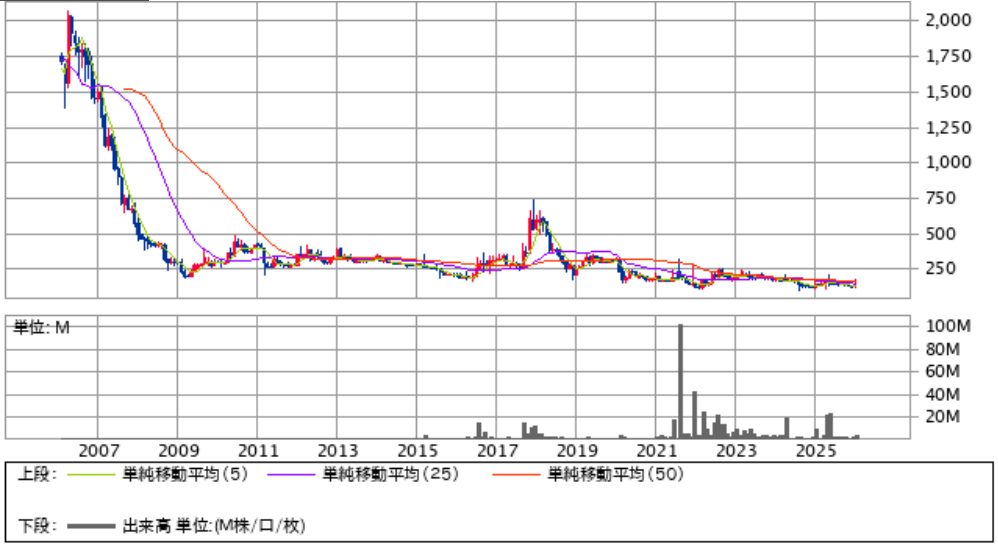Select the 単純移動平均(5) legend label
The image size is (998, 546).
tap(176, 476)
